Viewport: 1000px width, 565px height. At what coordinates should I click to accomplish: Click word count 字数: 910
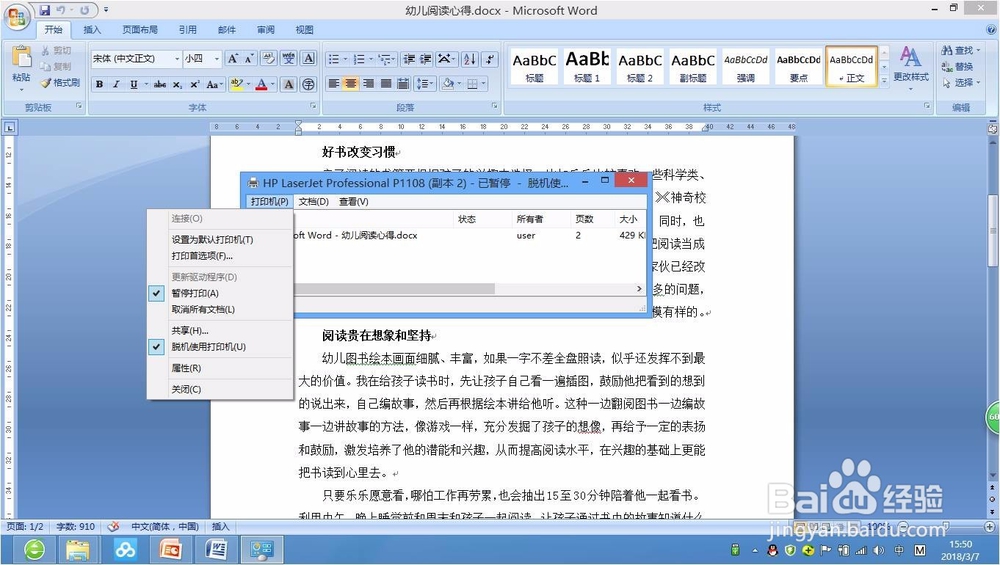click(75, 527)
